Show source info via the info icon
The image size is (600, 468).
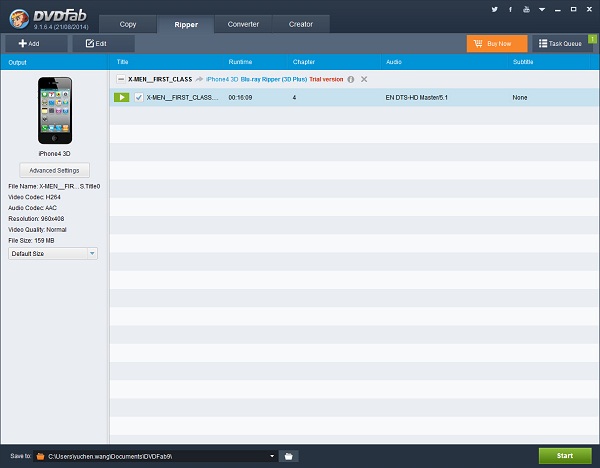pyautogui.click(x=351, y=79)
